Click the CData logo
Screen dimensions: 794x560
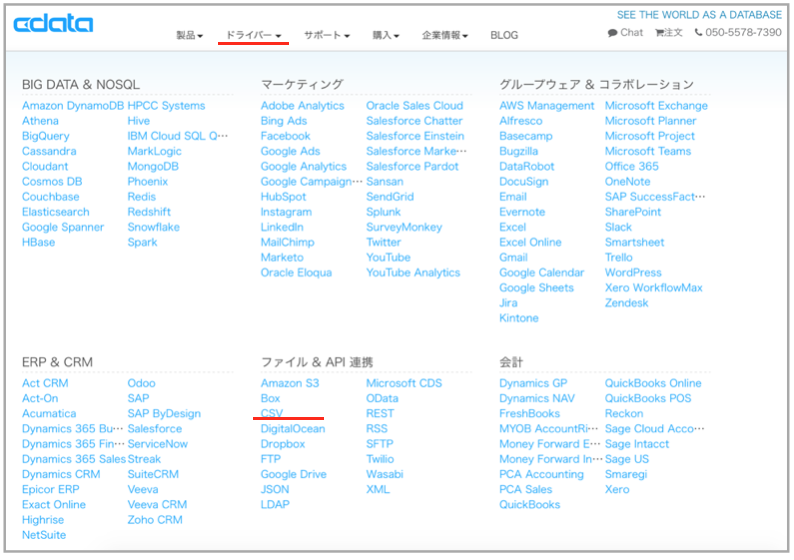point(53,24)
